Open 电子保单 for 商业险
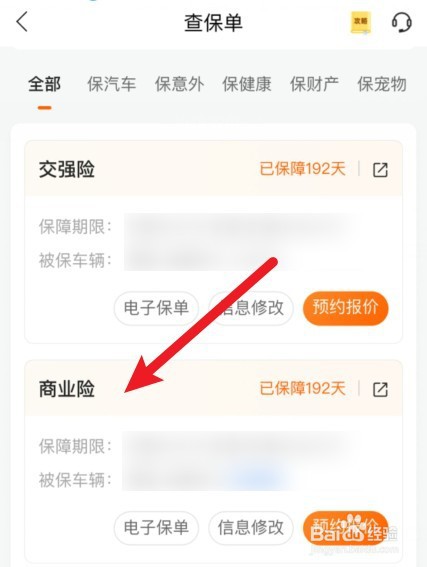The width and height of the screenshot is (427, 567). coord(156,528)
